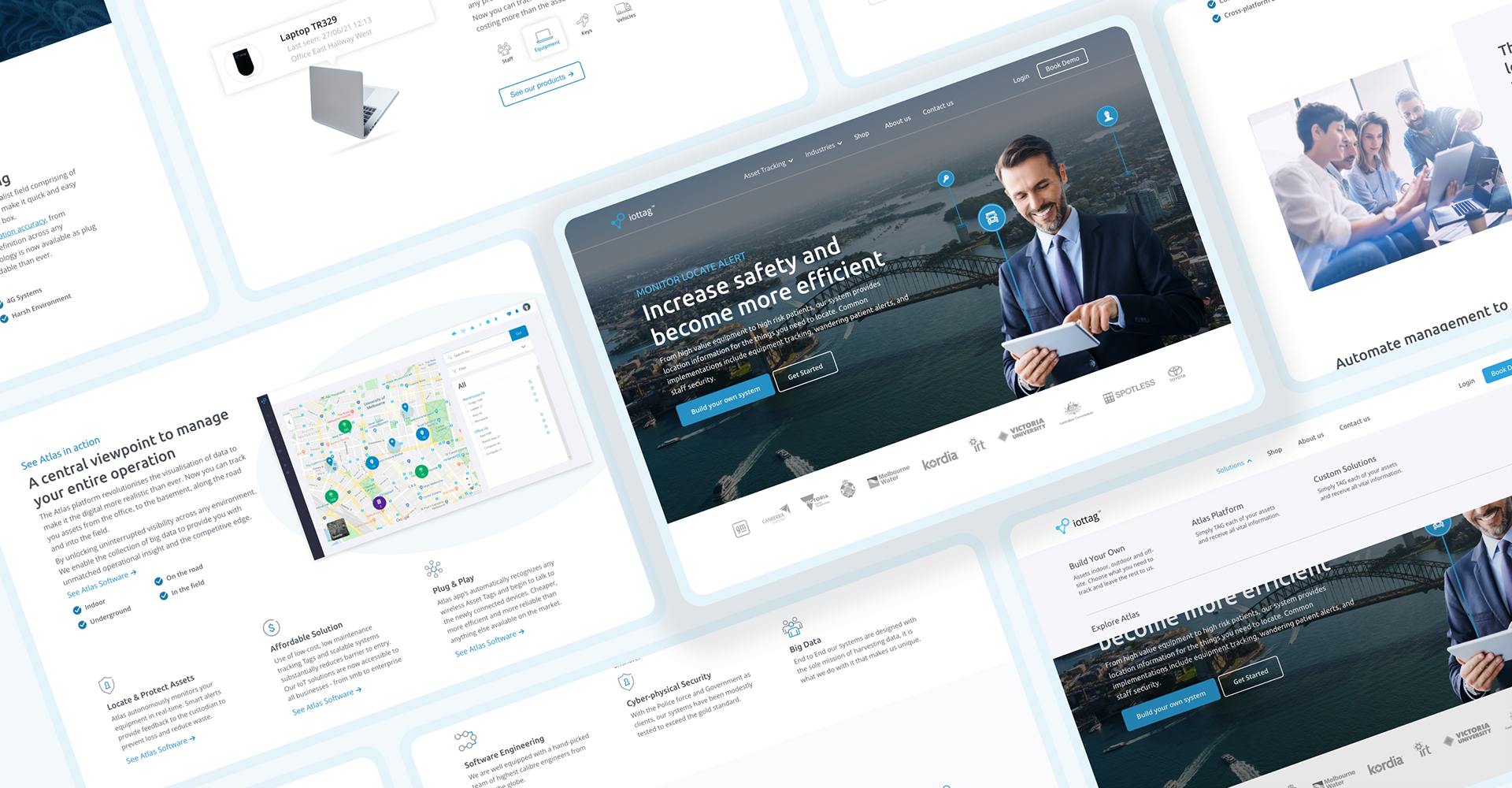The height and width of the screenshot is (788, 1512).
Task: Expand the Industries nav dropdown
Action: point(823,148)
